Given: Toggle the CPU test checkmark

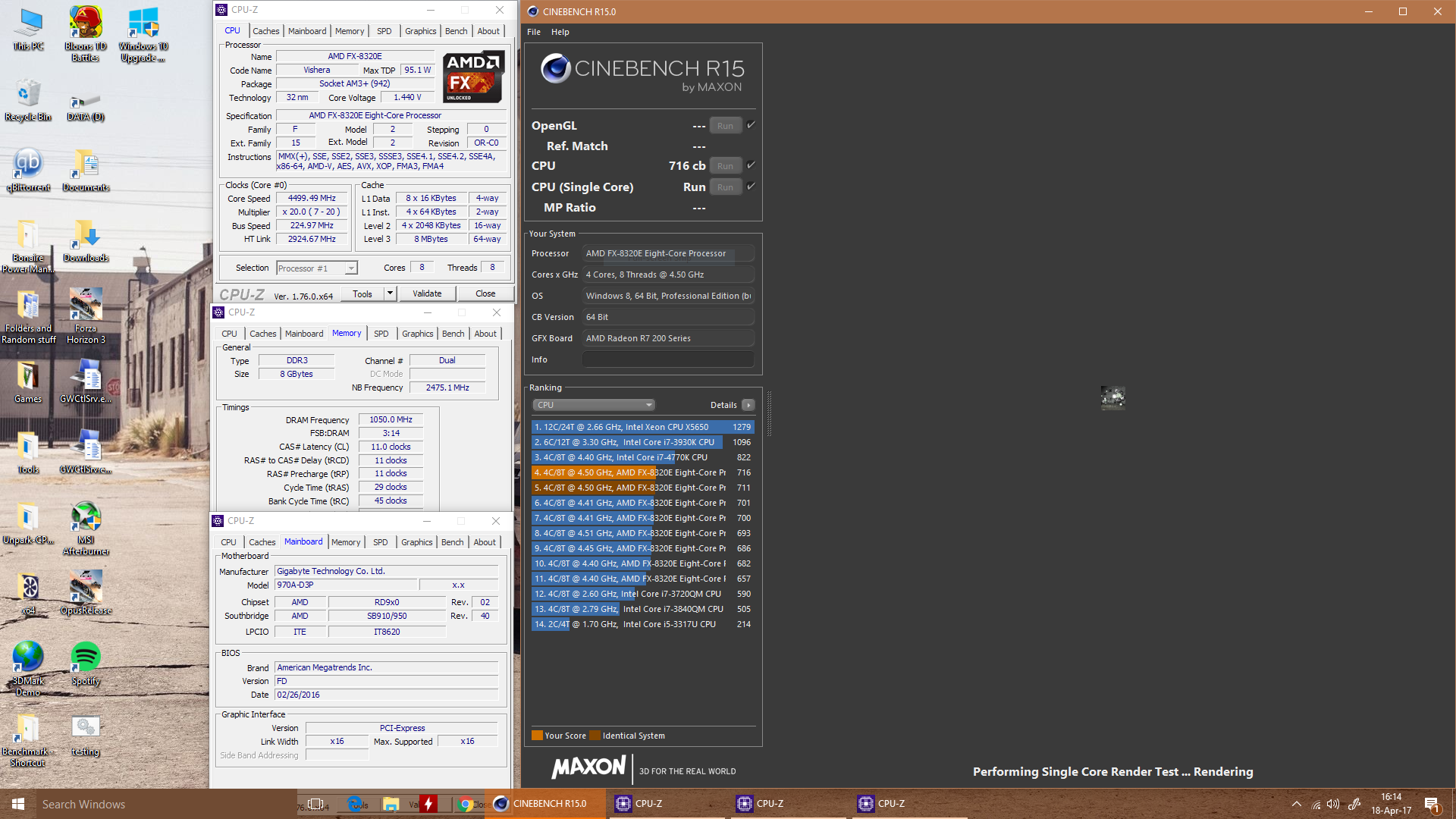Looking at the screenshot, I should (x=751, y=165).
